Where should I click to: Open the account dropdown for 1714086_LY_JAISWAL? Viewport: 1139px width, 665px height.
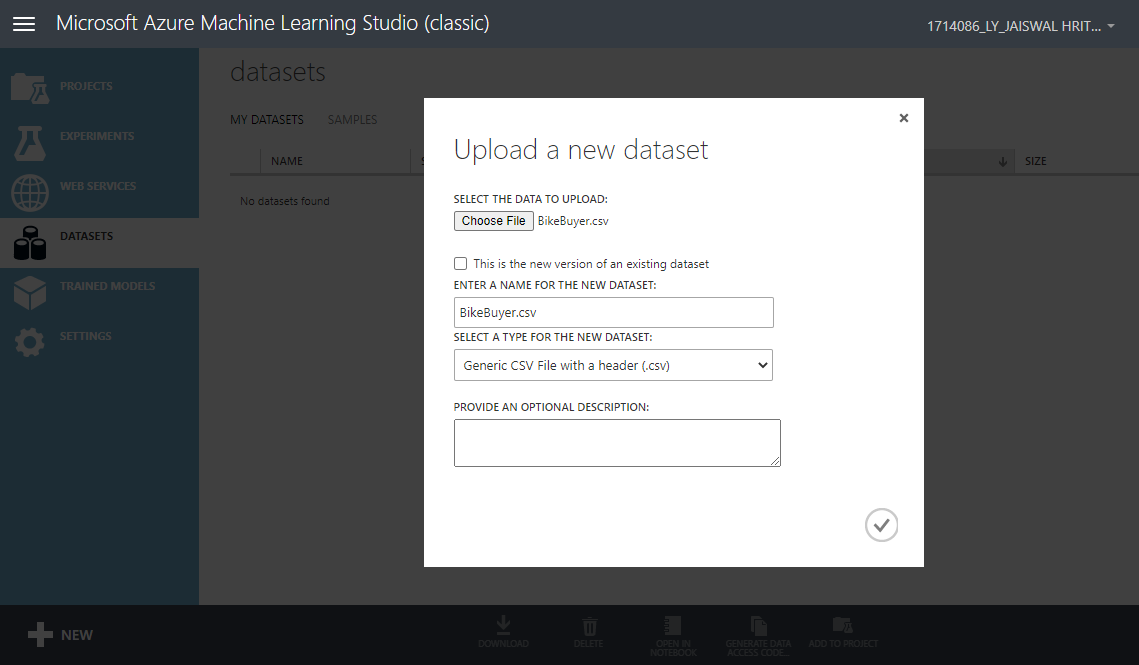coord(1020,26)
